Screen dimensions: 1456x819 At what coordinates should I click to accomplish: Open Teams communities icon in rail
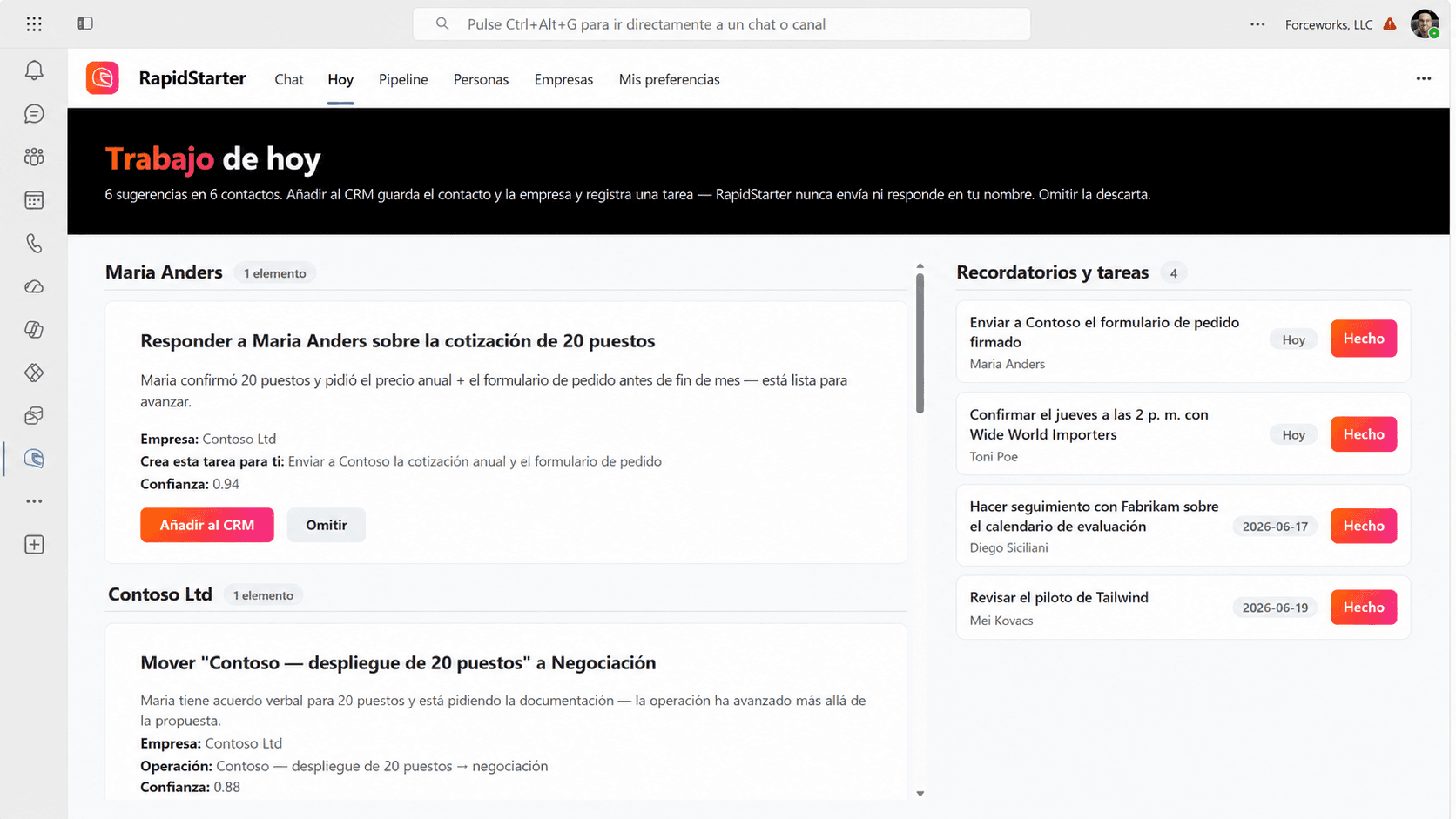34,157
